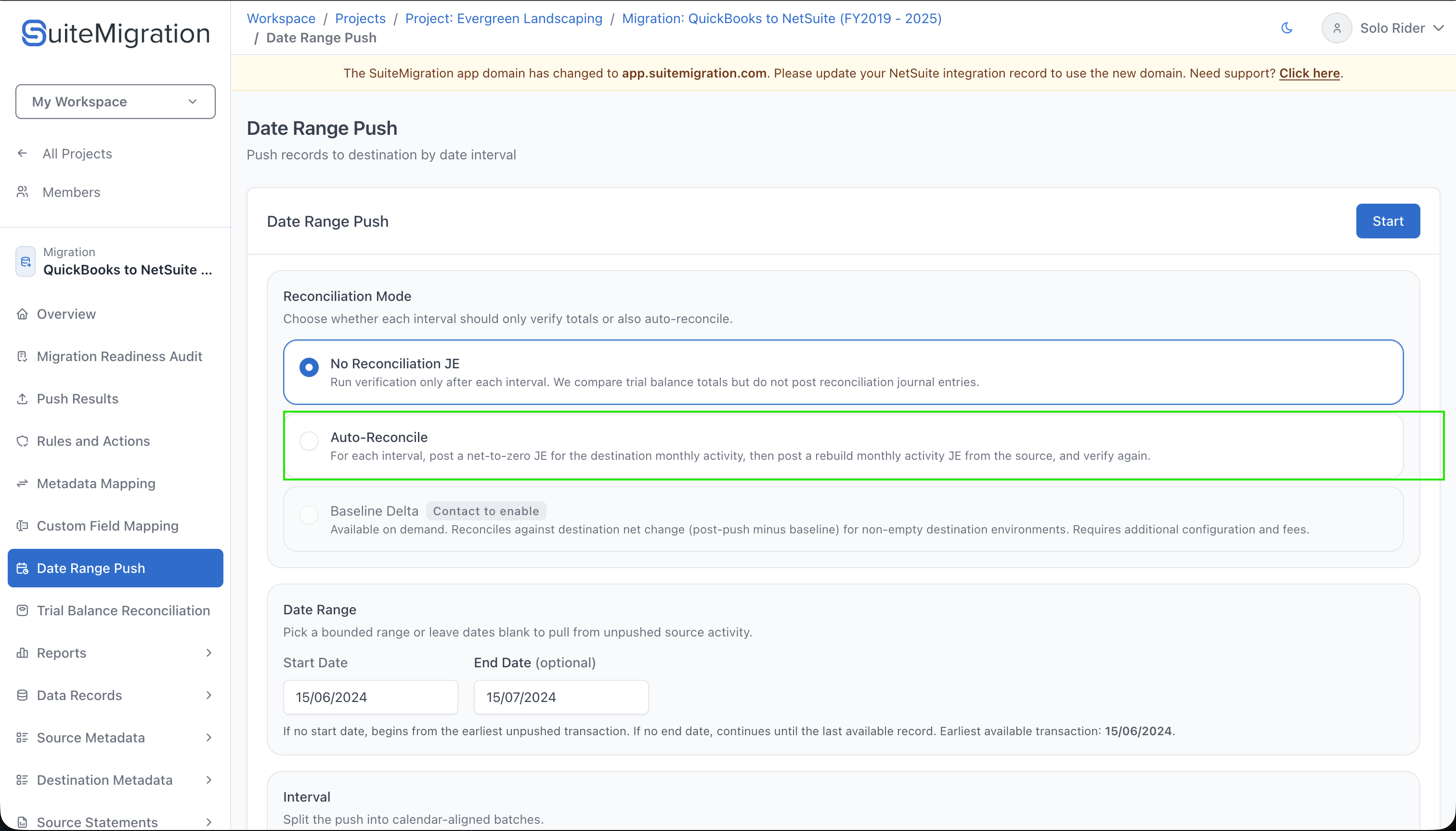Open Migration: QuickBooks to NetSuite breadcrumb
Image resolution: width=1456 pixels, height=831 pixels.
tap(781, 18)
